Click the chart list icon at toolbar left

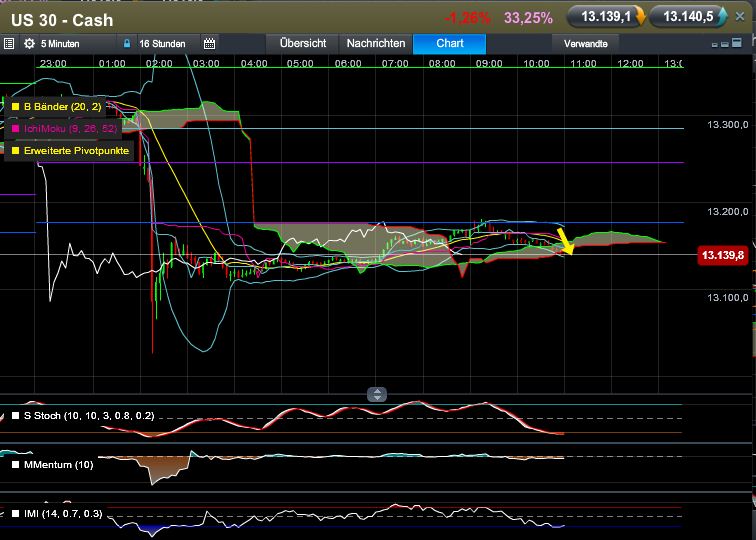[9, 44]
